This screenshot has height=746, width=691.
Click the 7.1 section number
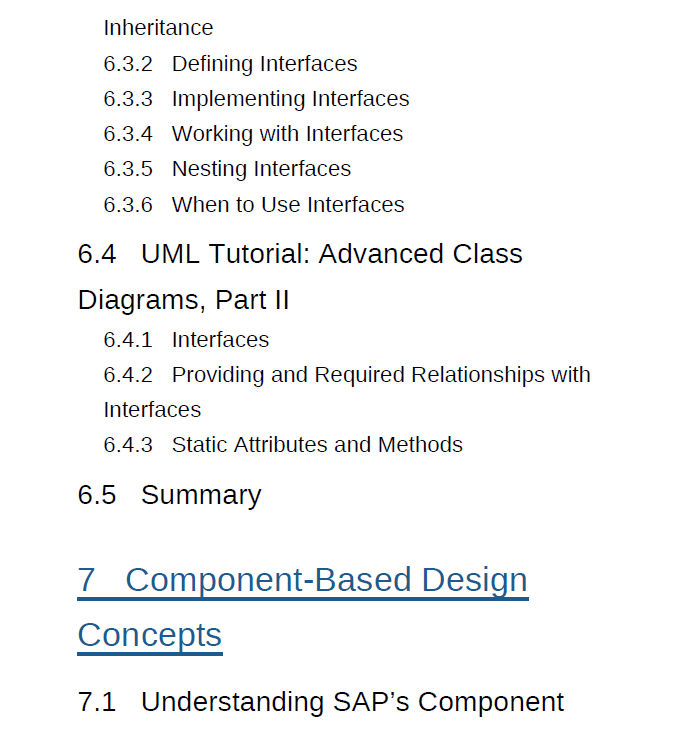tap(97, 702)
